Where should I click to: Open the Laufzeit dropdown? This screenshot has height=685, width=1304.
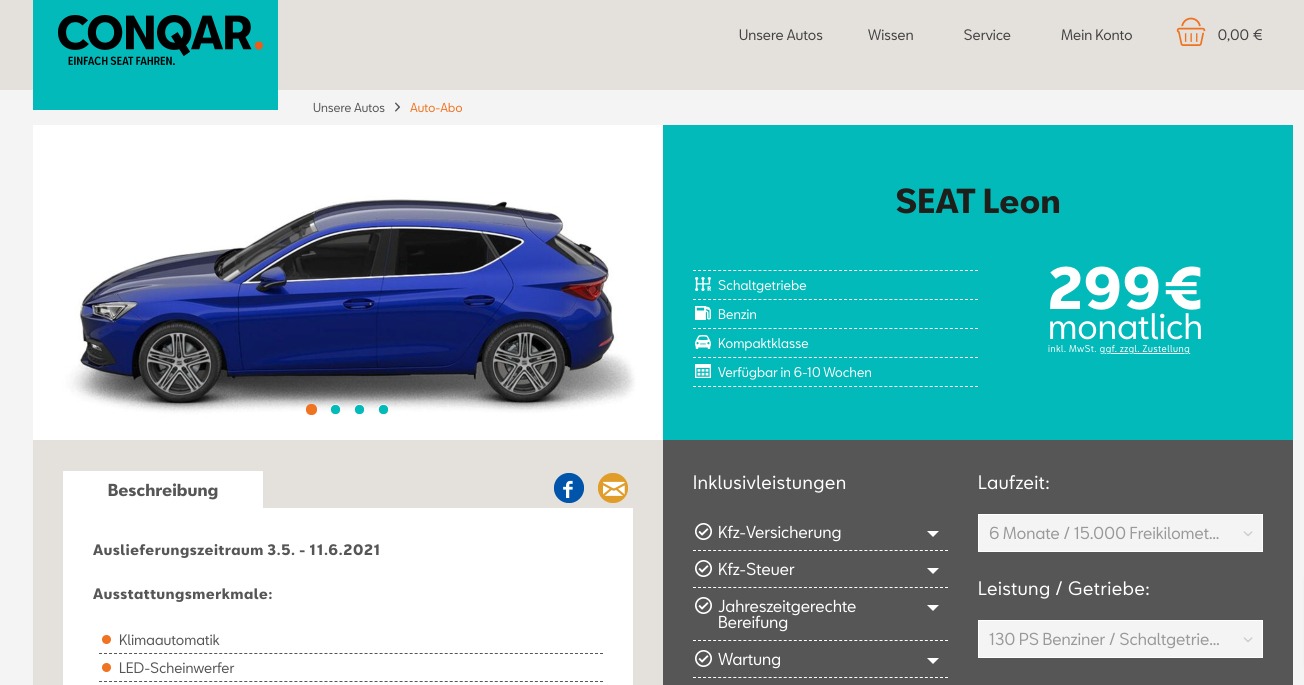pyautogui.click(x=1120, y=533)
